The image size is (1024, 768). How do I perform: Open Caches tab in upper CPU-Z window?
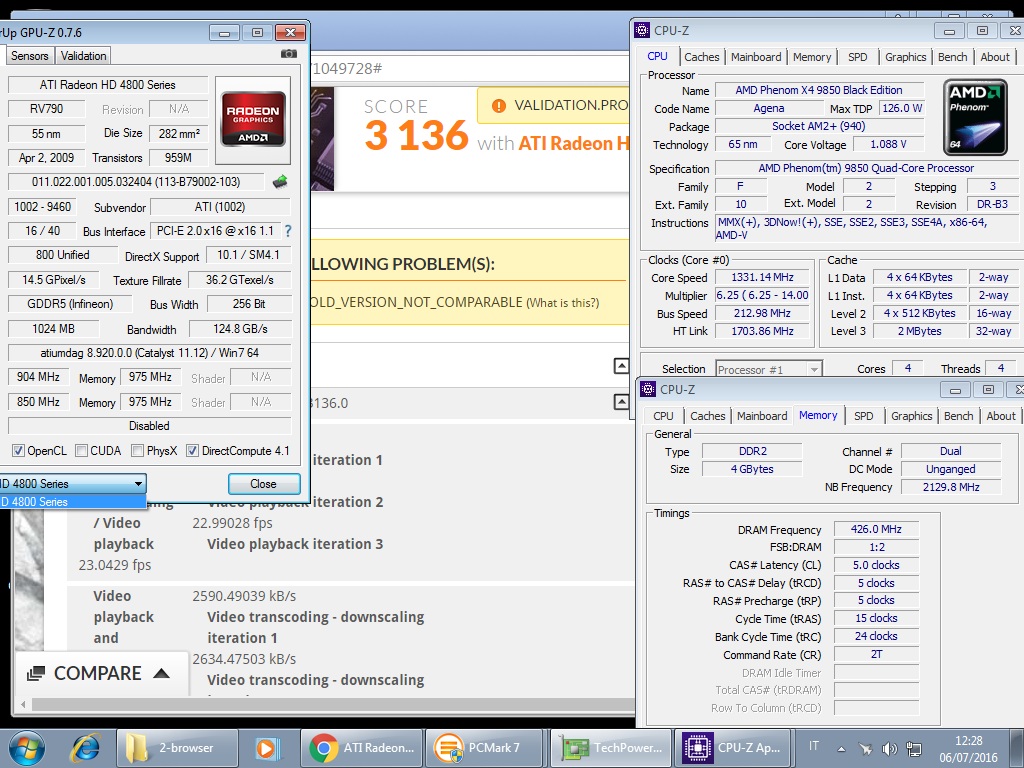click(701, 57)
